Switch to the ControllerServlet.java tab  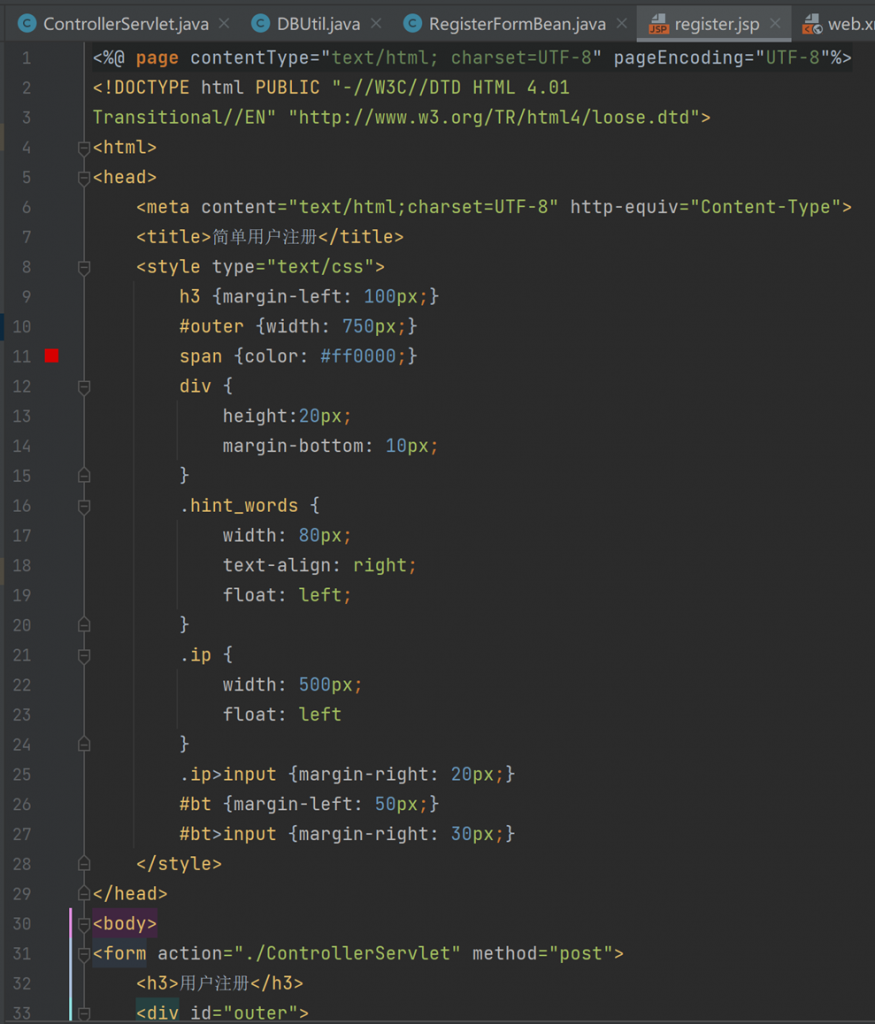click(x=125, y=24)
